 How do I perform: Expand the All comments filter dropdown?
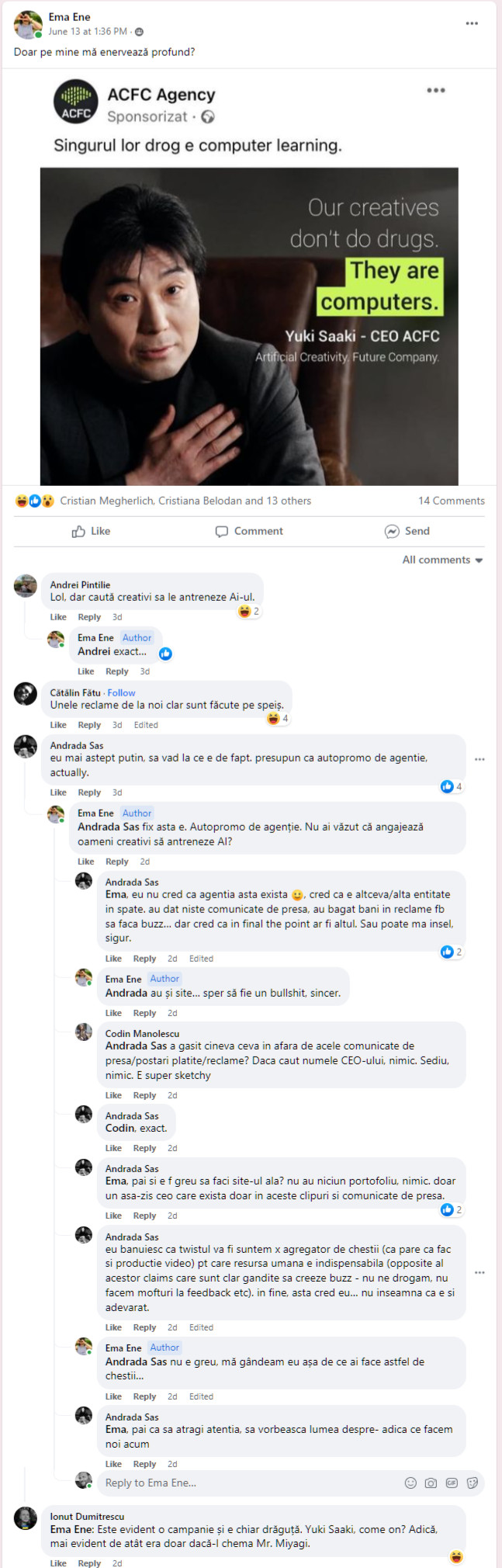click(x=442, y=560)
